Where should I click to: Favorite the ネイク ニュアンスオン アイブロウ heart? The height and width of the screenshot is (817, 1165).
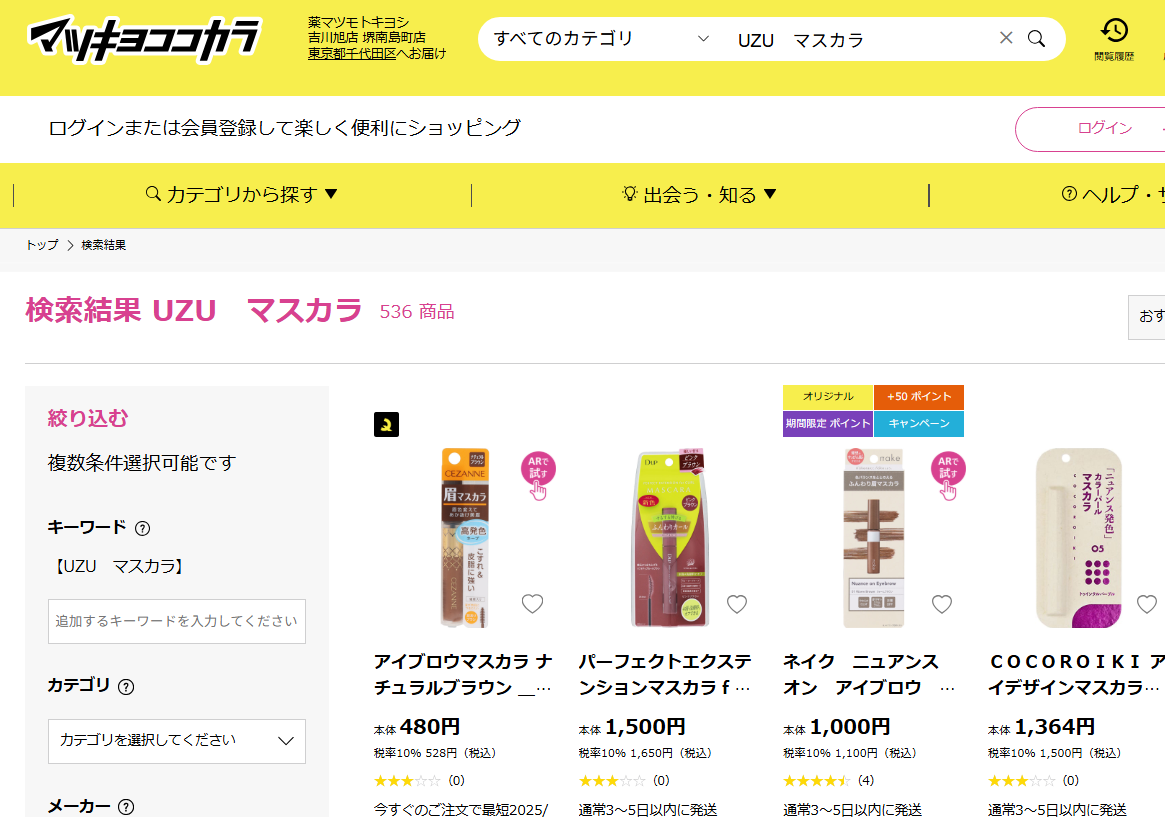(x=941, y=604)
